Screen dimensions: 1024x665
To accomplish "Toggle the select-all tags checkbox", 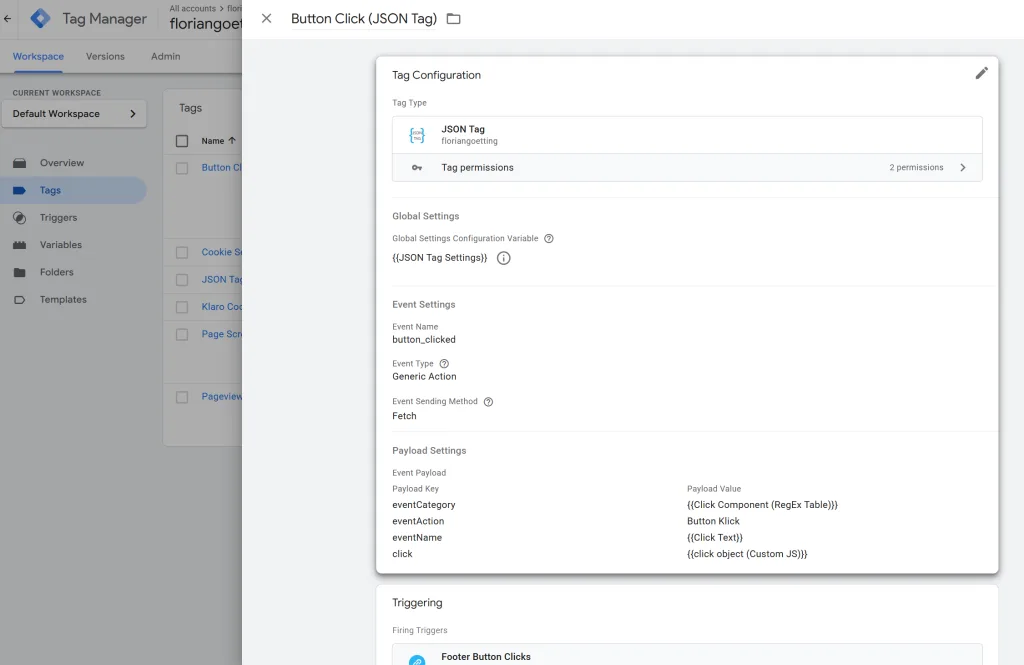I will [182, 141].
